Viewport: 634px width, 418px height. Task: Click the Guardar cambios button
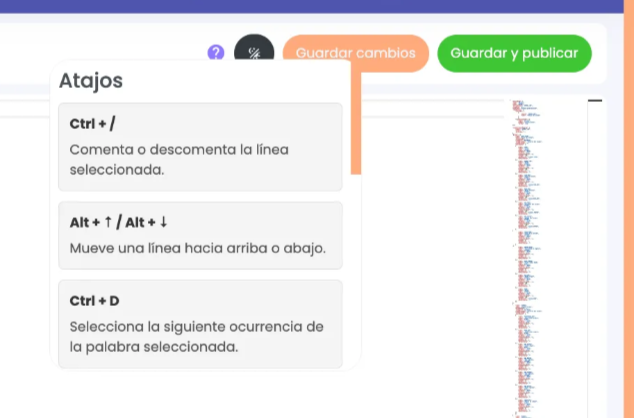[x=355, y=53]
